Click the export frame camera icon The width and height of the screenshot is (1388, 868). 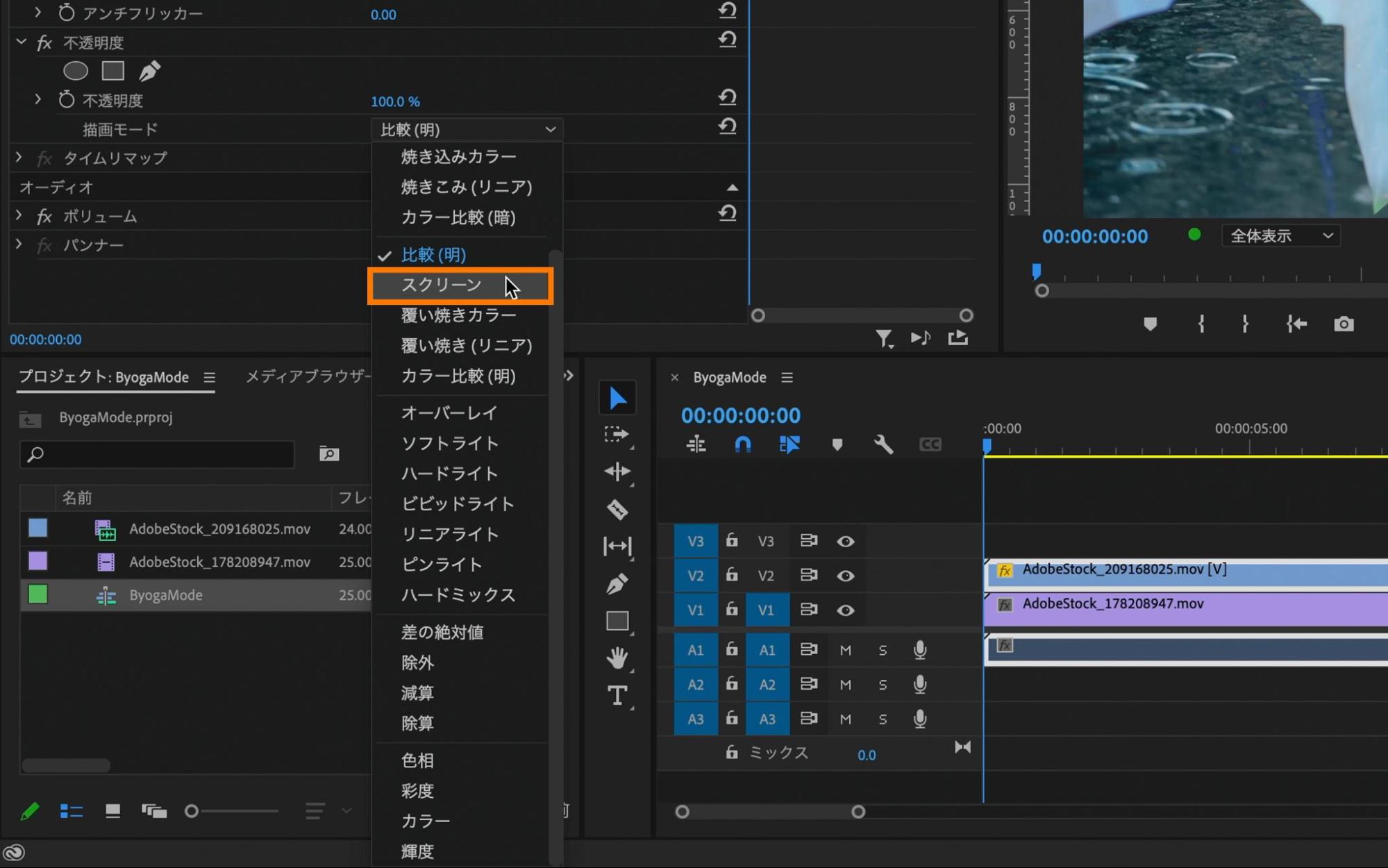[x=1344, y=324]
